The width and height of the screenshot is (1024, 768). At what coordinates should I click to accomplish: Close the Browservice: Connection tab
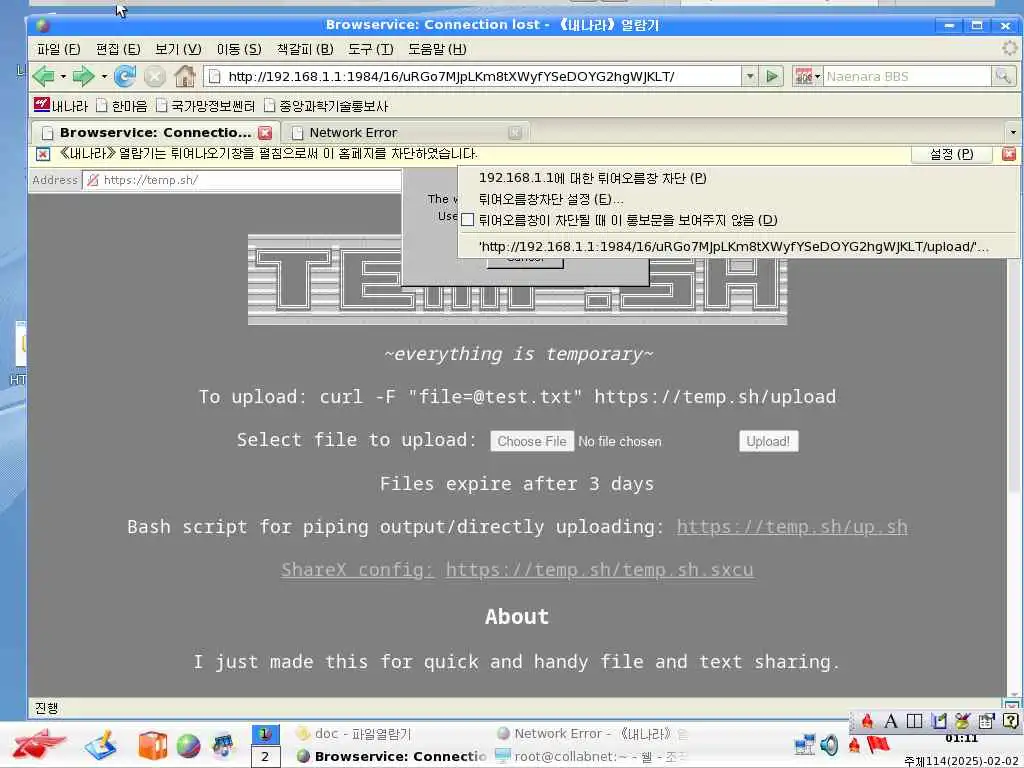[264, 133]
